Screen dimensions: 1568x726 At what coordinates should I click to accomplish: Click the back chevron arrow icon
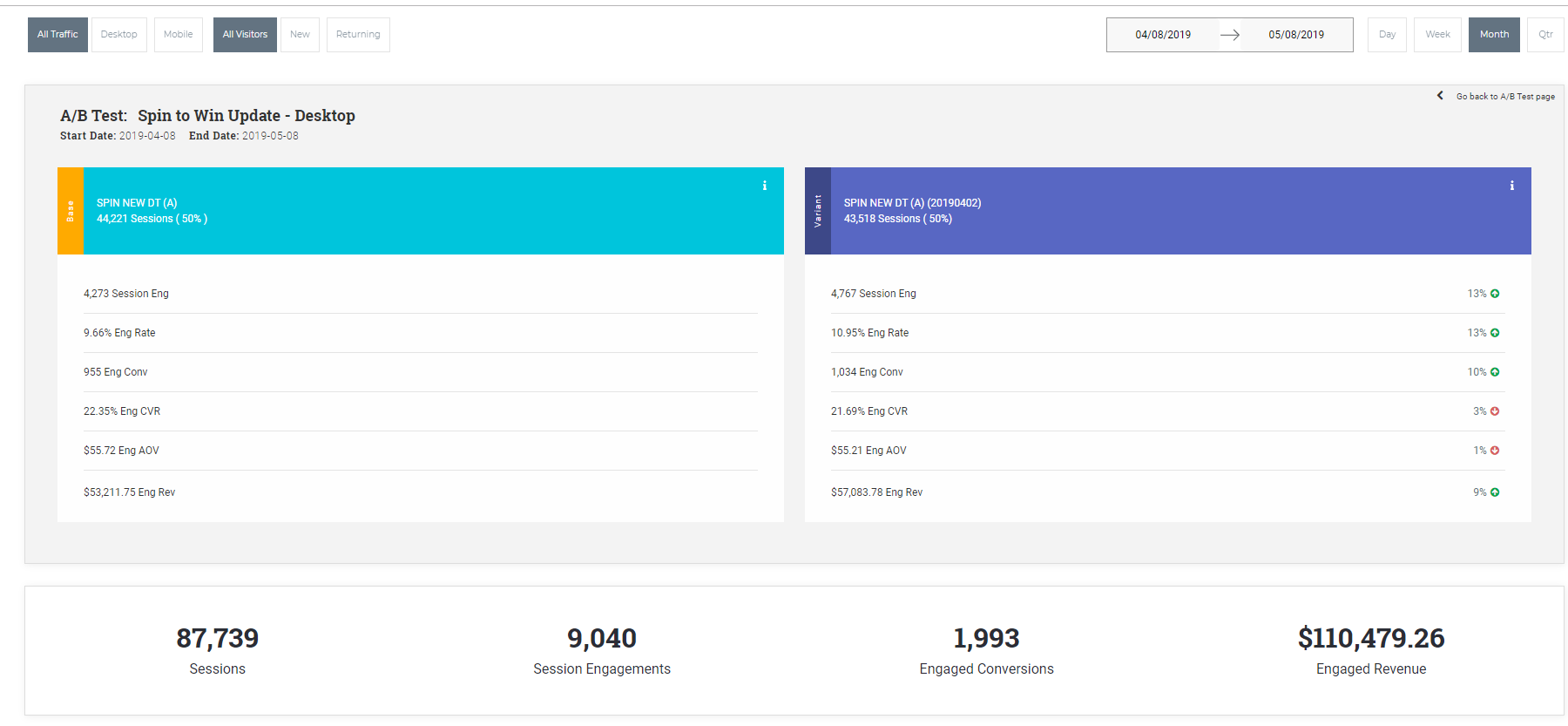(x=1440, y=96)
